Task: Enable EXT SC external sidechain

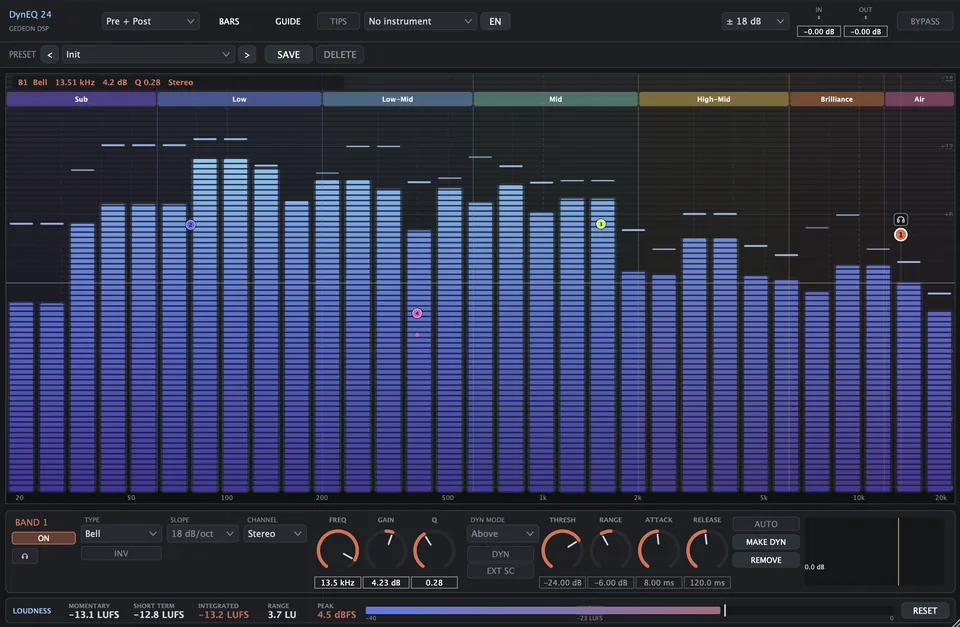Action: coord(500,571)
